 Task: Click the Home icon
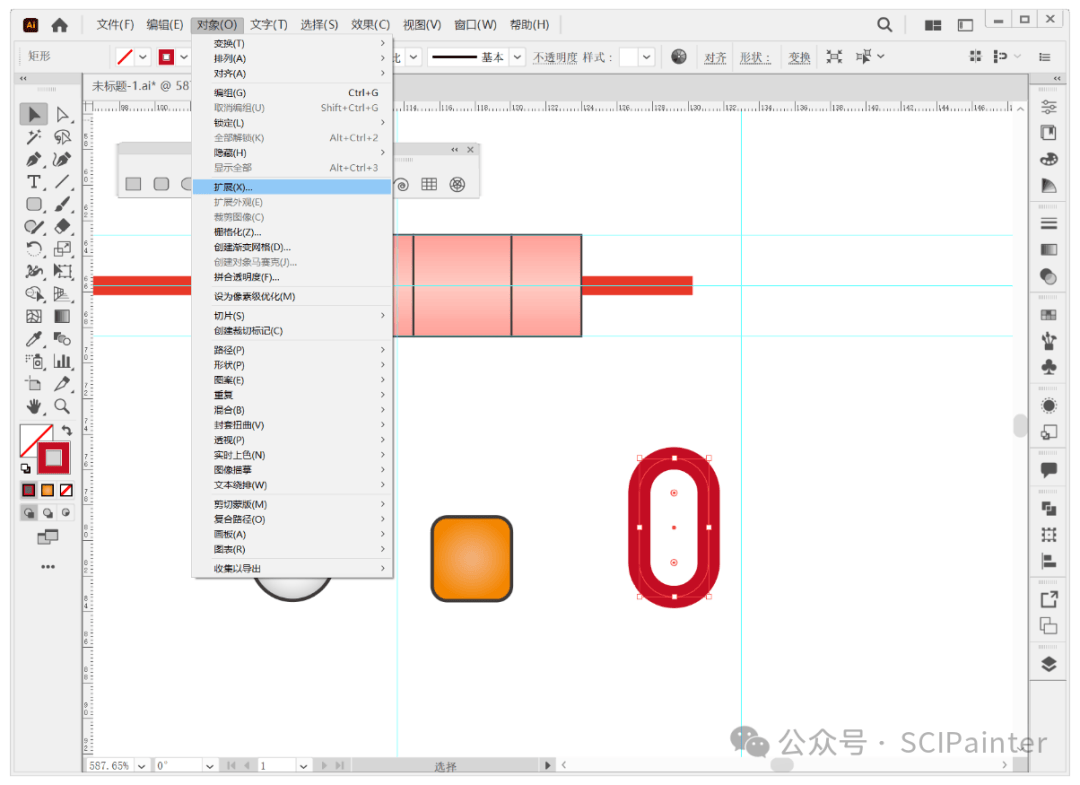(60, 25)
